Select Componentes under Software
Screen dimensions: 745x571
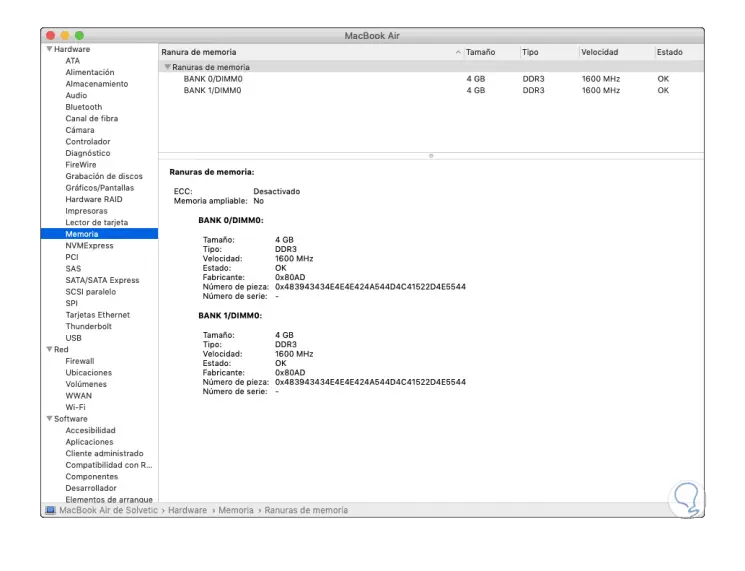click(92, 476)
